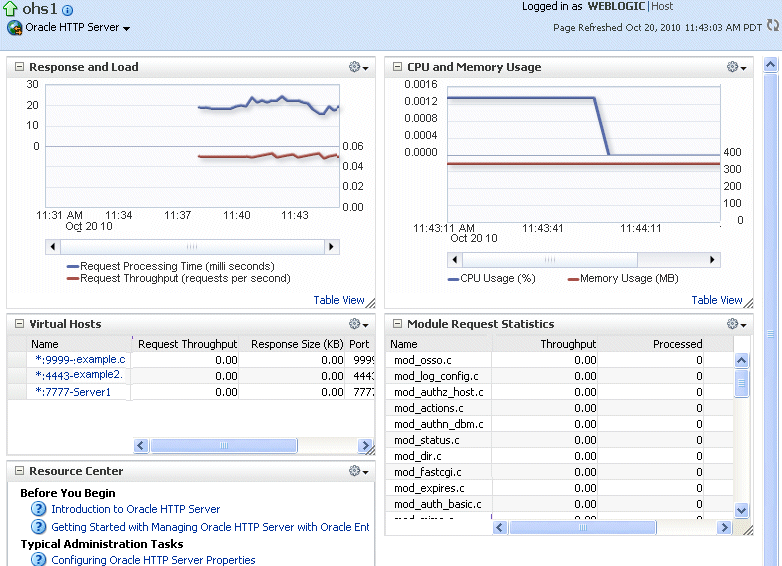Open the CPU and Memory Usage Table View
782x566 pixels.
[x=717, y=300]
